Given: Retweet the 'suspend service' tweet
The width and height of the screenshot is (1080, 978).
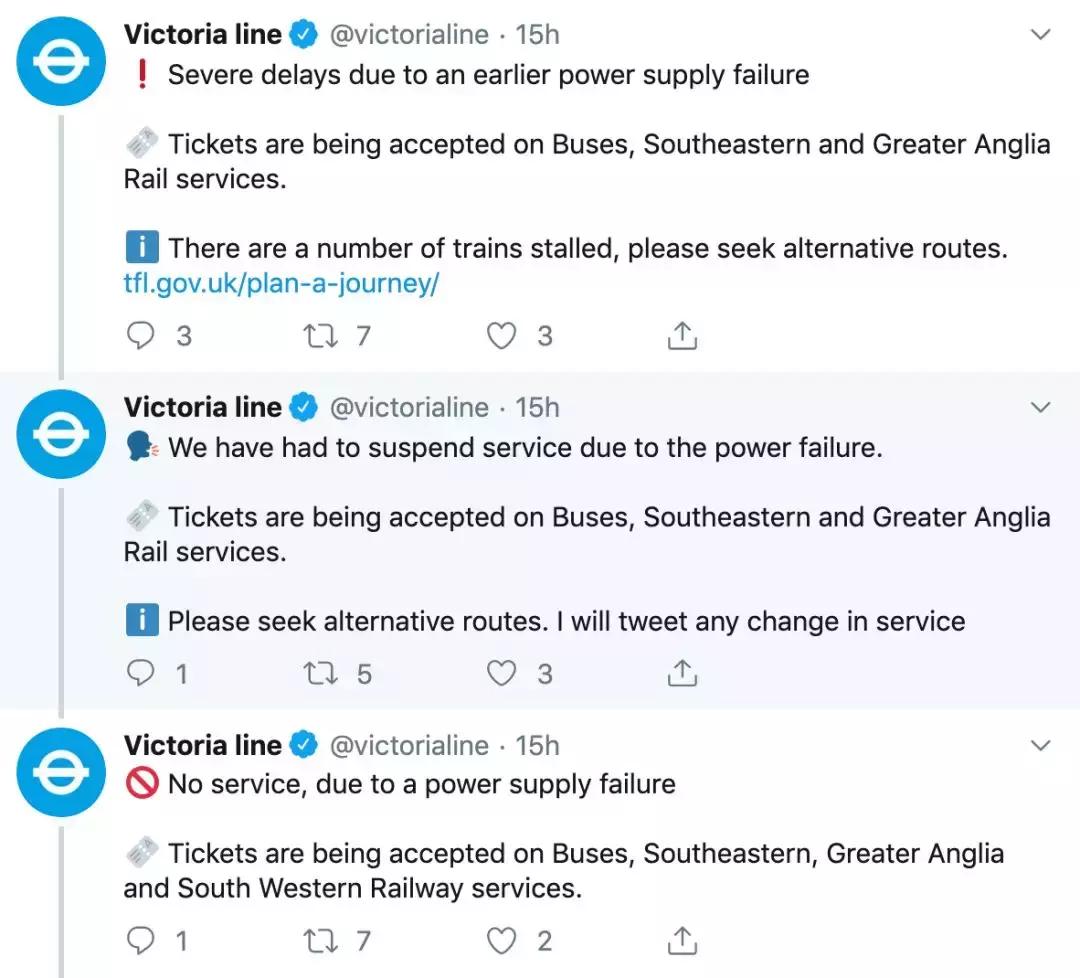Looking at the screenshot, I should click(x=321, y=674).
